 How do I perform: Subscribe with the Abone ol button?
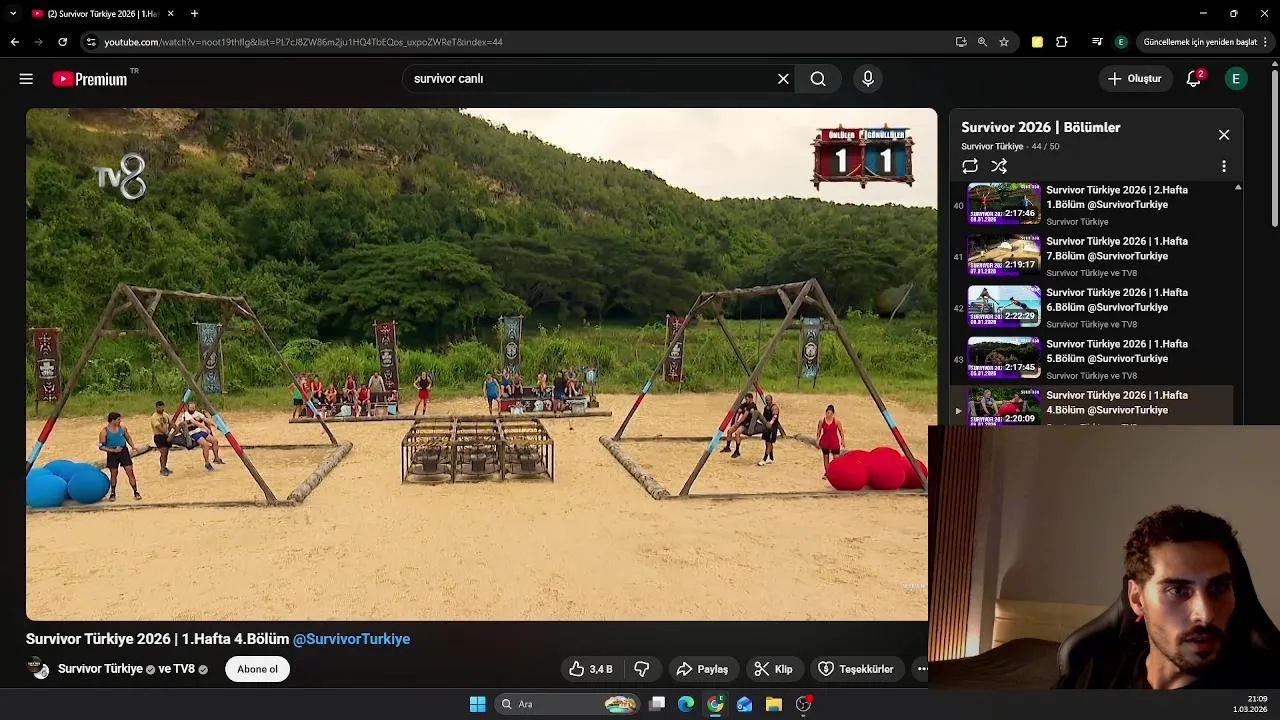(257, 669)
